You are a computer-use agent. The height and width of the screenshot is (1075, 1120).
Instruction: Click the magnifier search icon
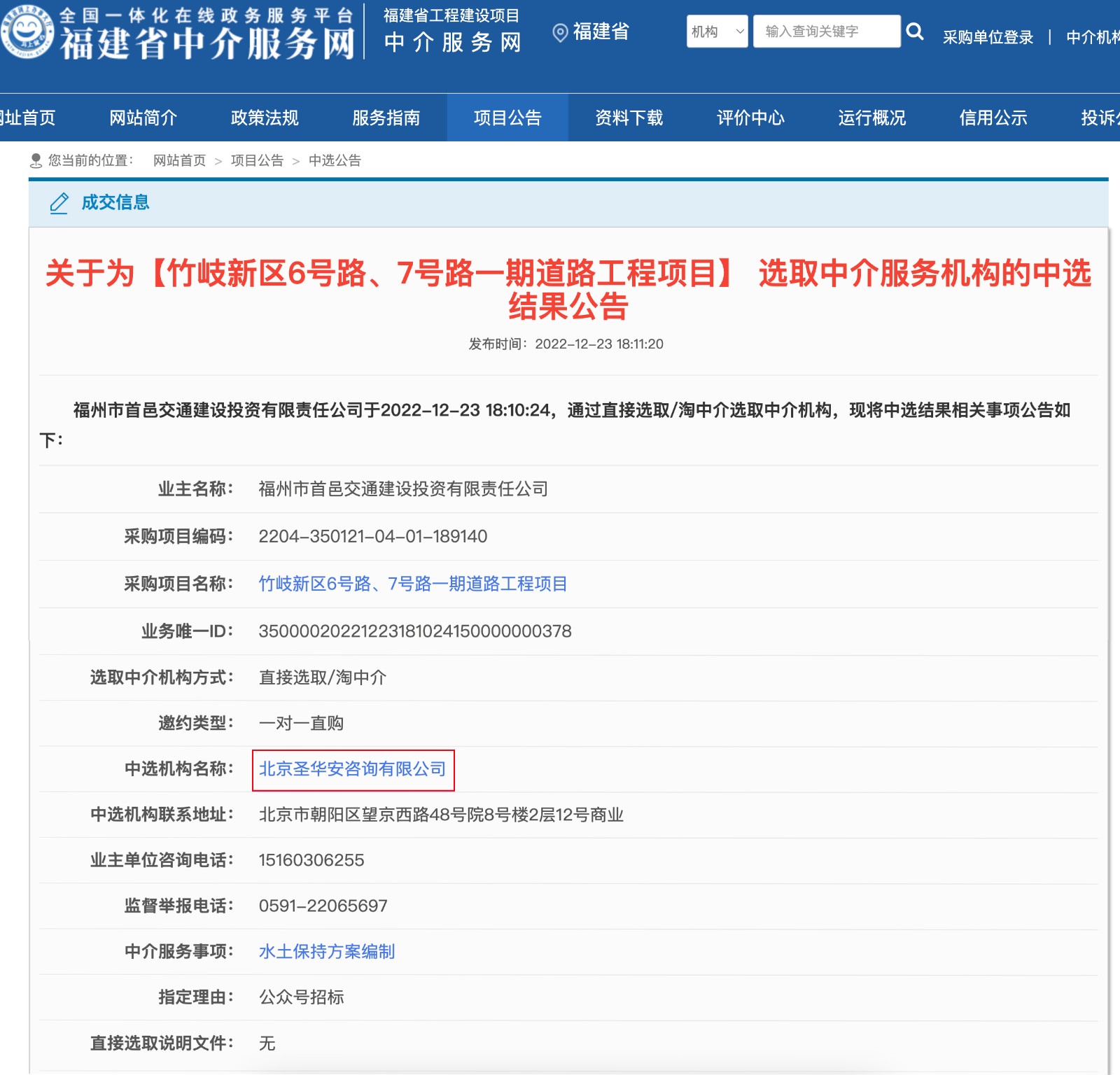point(915,31)
